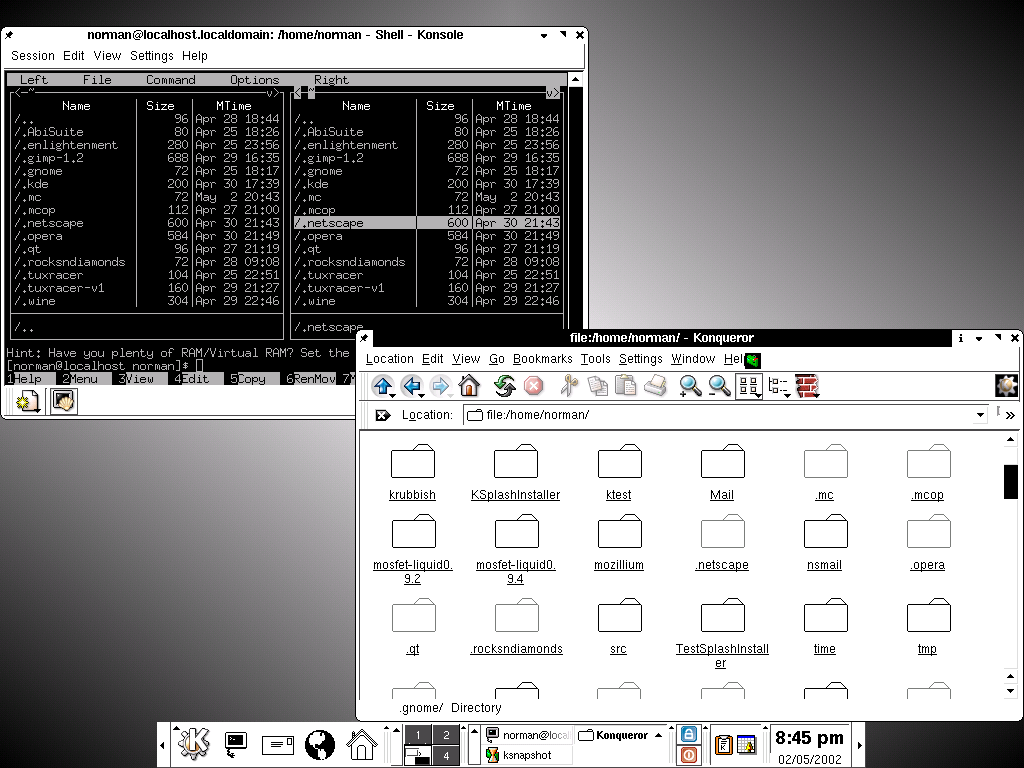Click the active shell session icon in Konsole

point(64,401)
